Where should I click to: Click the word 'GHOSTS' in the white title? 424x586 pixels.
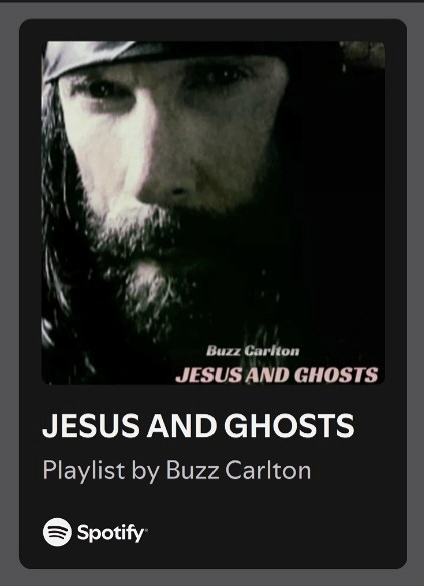[289, 425]
